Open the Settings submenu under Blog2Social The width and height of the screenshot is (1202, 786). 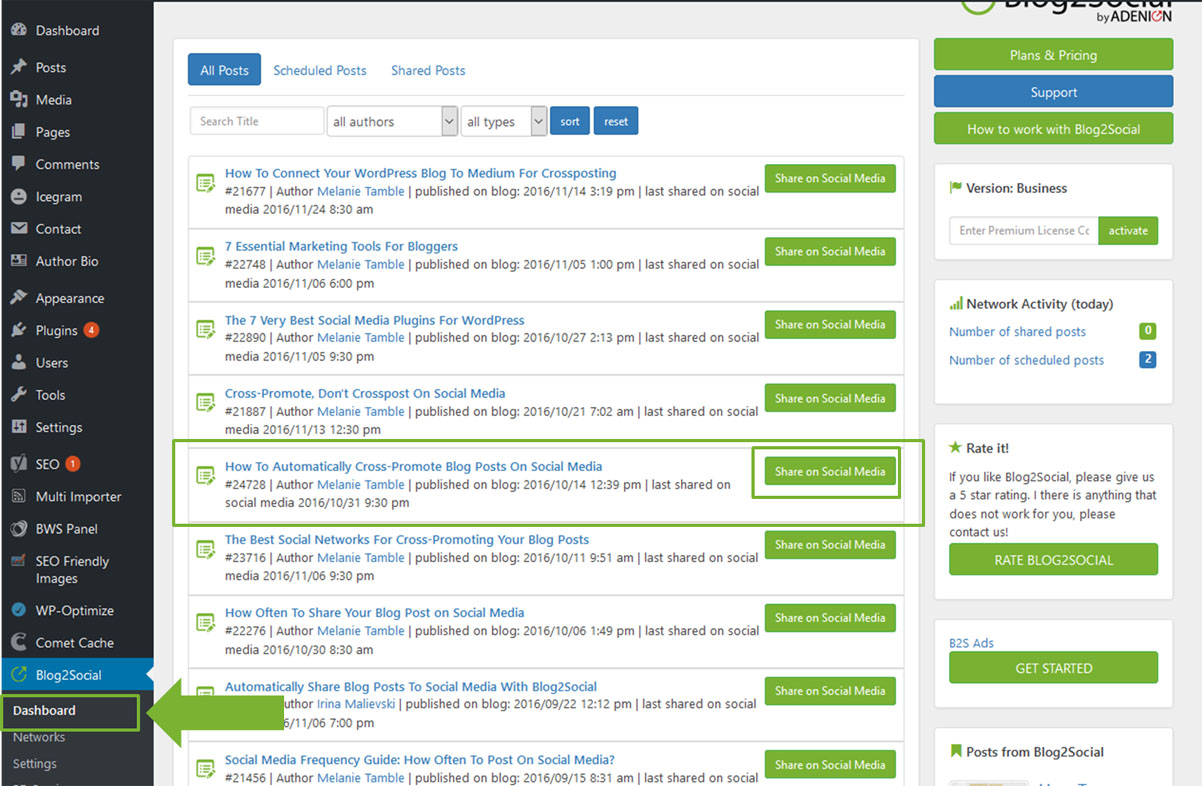pos(35,763)
